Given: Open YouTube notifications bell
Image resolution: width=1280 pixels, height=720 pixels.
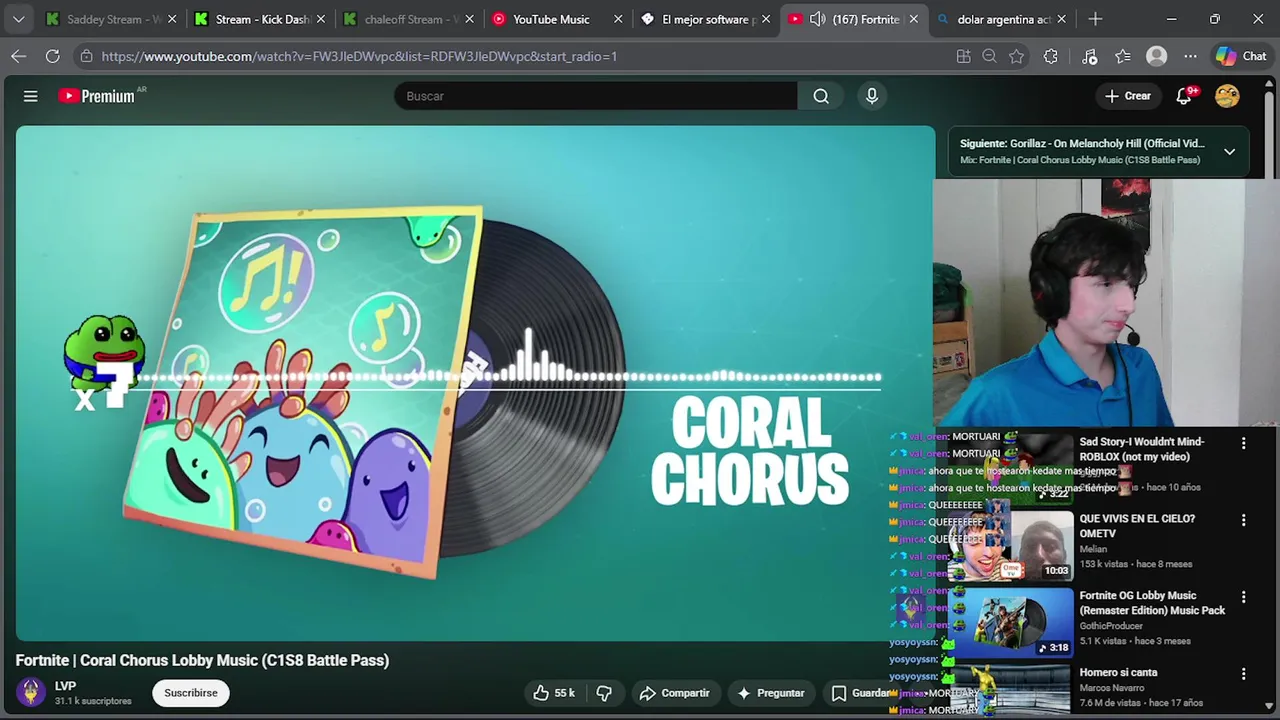Looking at the screenshot, I should click(x=1184, y=96).
